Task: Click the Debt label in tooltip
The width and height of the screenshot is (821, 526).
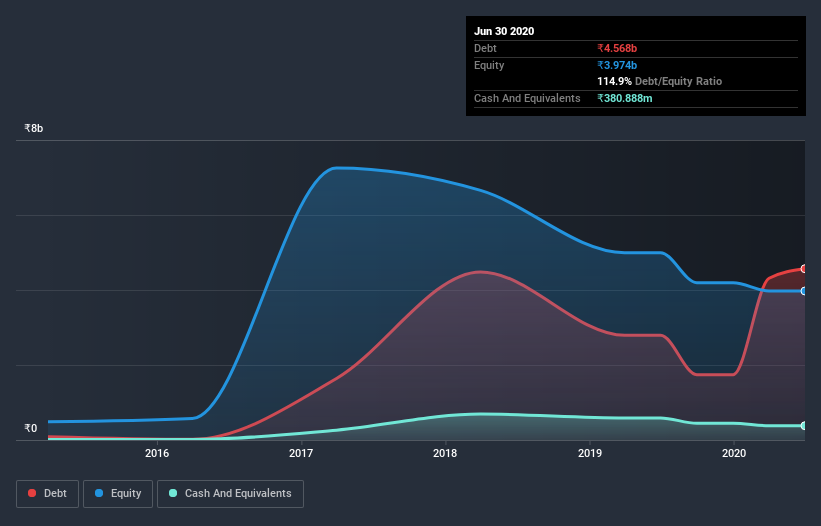Action: click(485, 48)
